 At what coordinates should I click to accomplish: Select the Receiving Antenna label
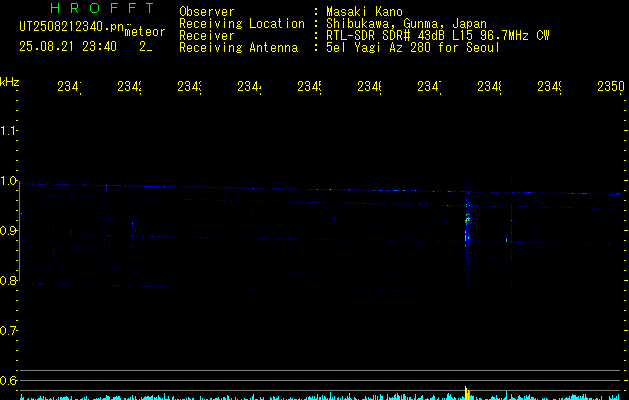pyautogui.click(x=239, y=48)
